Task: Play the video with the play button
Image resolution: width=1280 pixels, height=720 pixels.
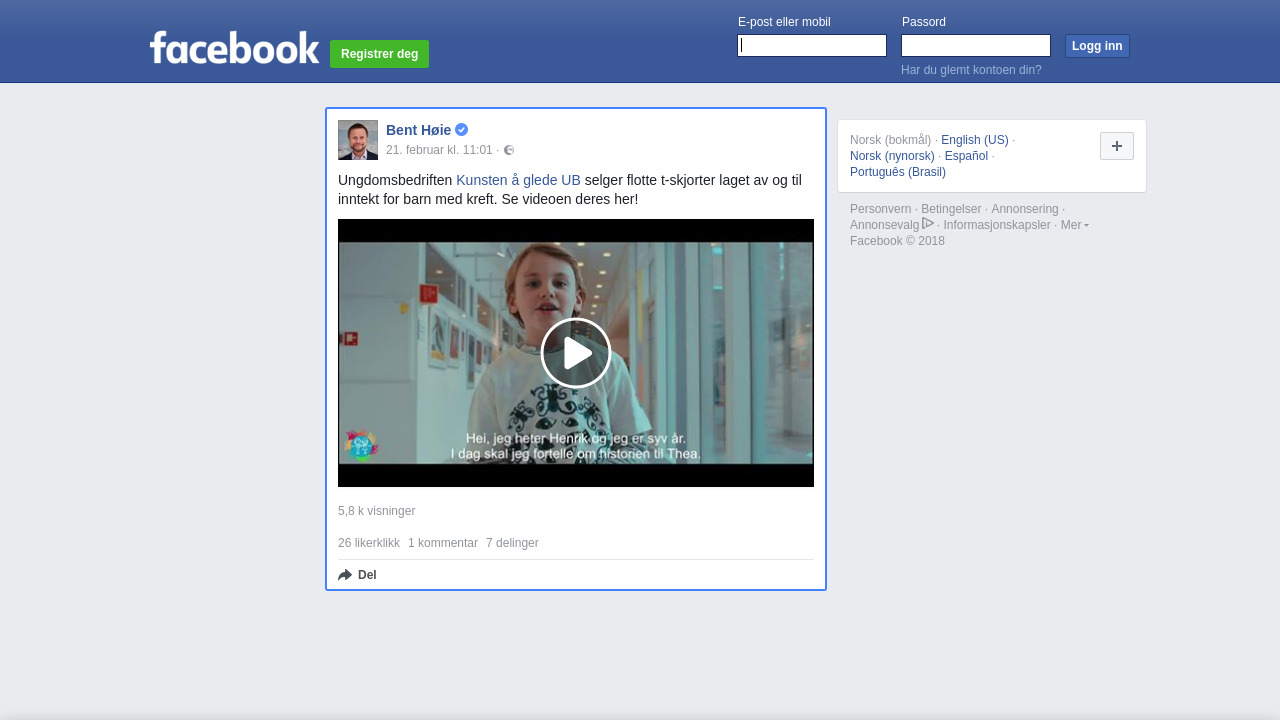Action: pos(576,353)
